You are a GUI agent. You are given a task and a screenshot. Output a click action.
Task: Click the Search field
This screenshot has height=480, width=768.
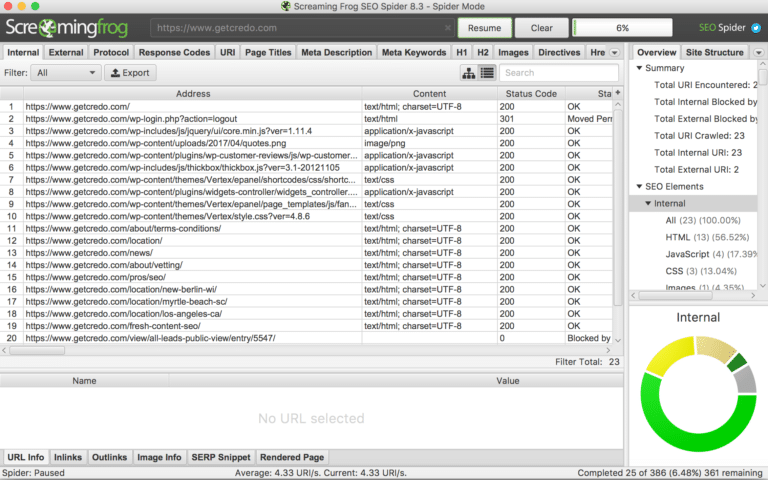559,73
